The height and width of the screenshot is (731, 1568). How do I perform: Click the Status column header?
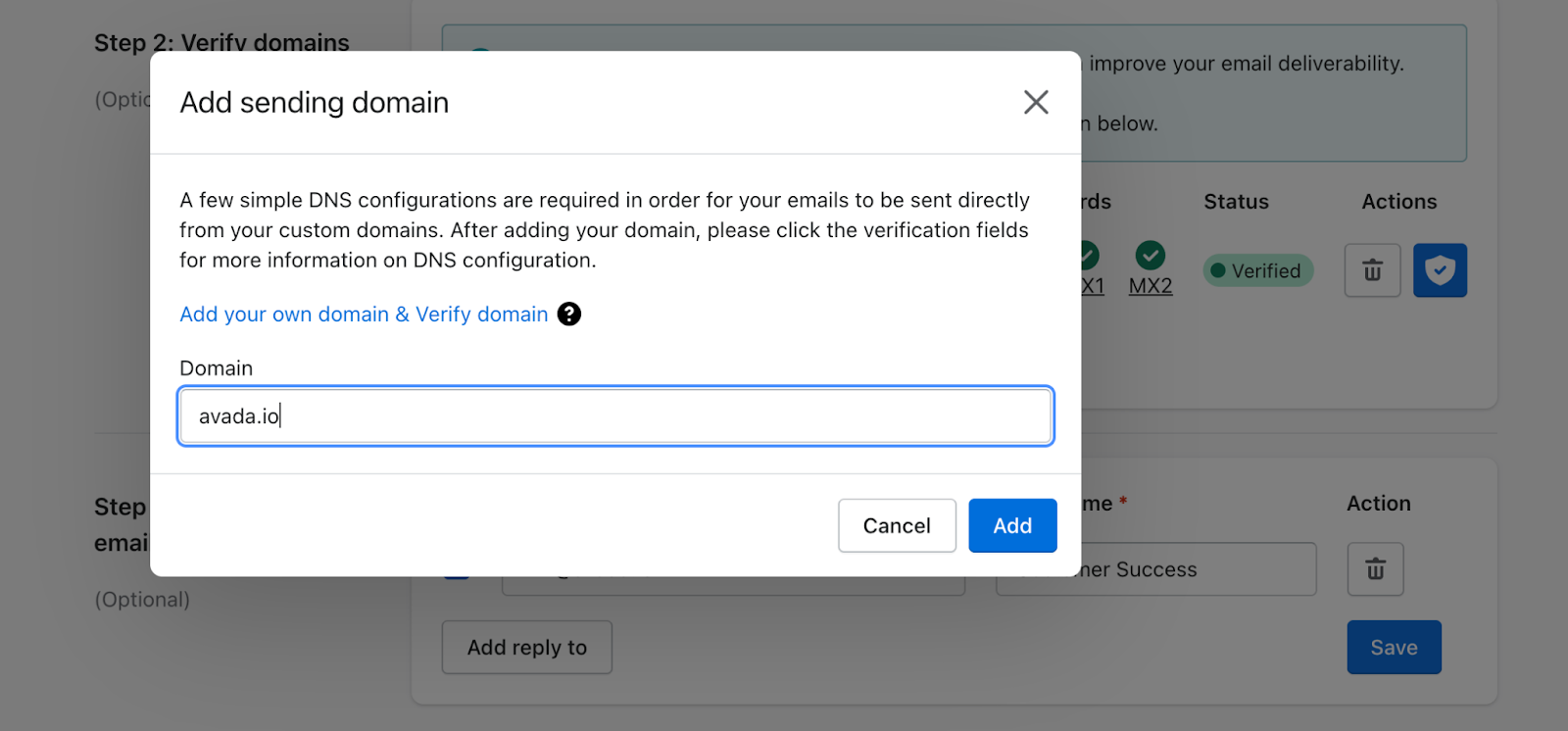pyautogui.click(x=1236, y=202)
